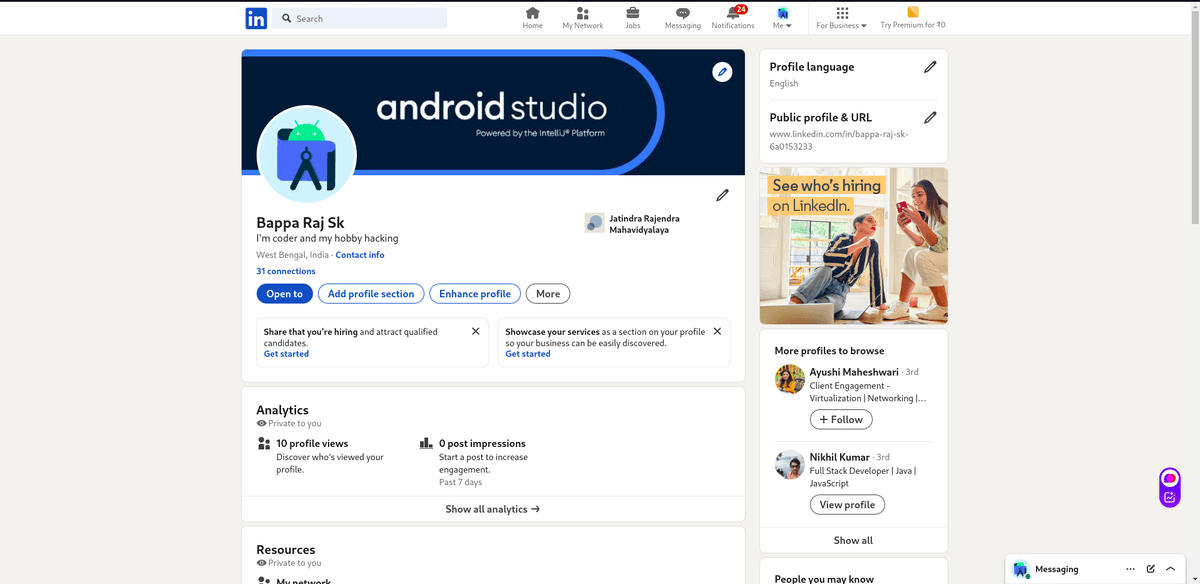
Task: Close the 'Showcase your services' card
Action: [717, 331]
